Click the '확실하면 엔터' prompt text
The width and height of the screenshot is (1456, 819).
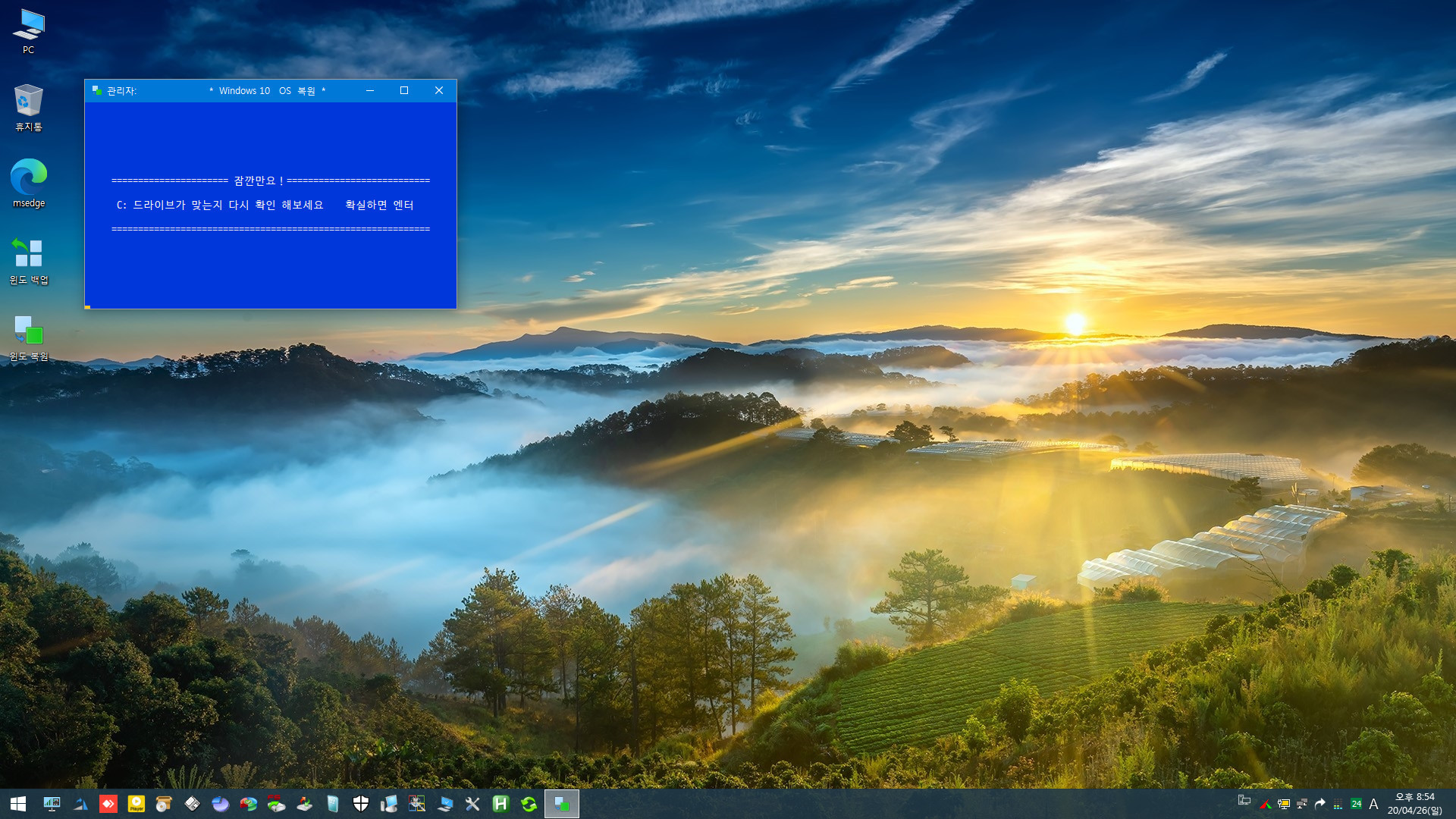point(379,205)
